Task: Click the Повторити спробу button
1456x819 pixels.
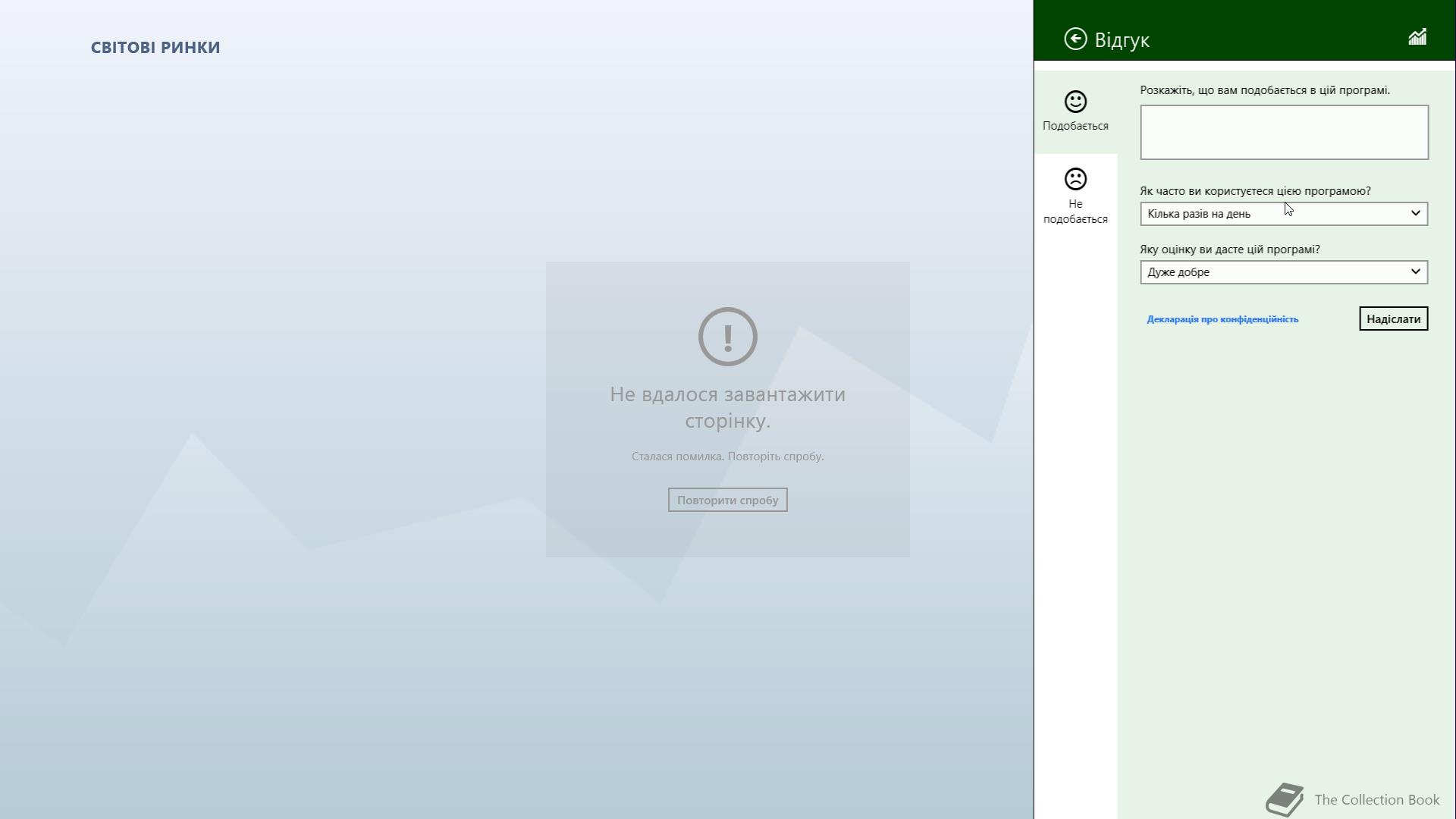Action: click(x=727, y=500)
